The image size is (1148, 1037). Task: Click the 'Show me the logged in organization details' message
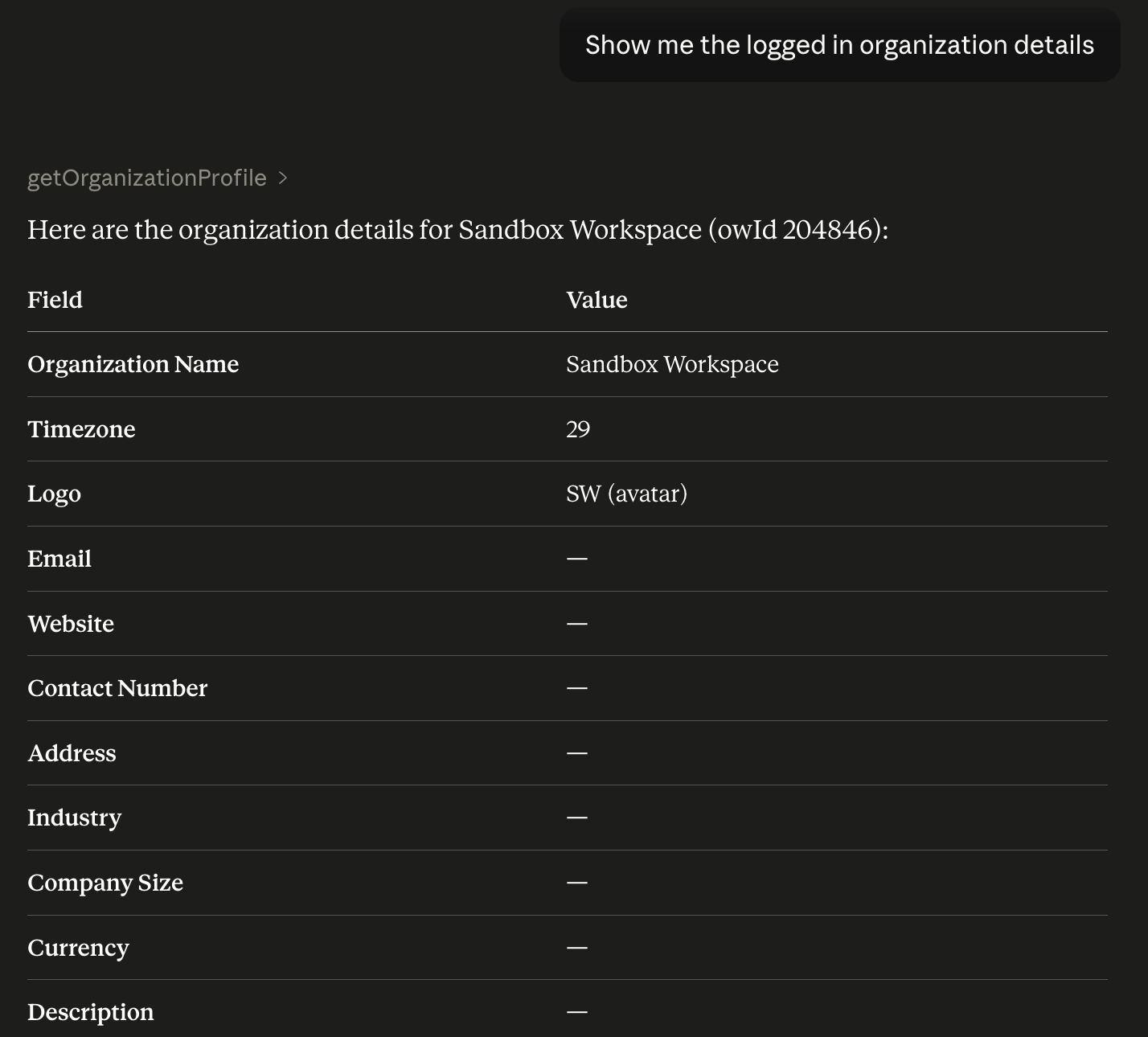pyautogui.click(x=839, y=45)
